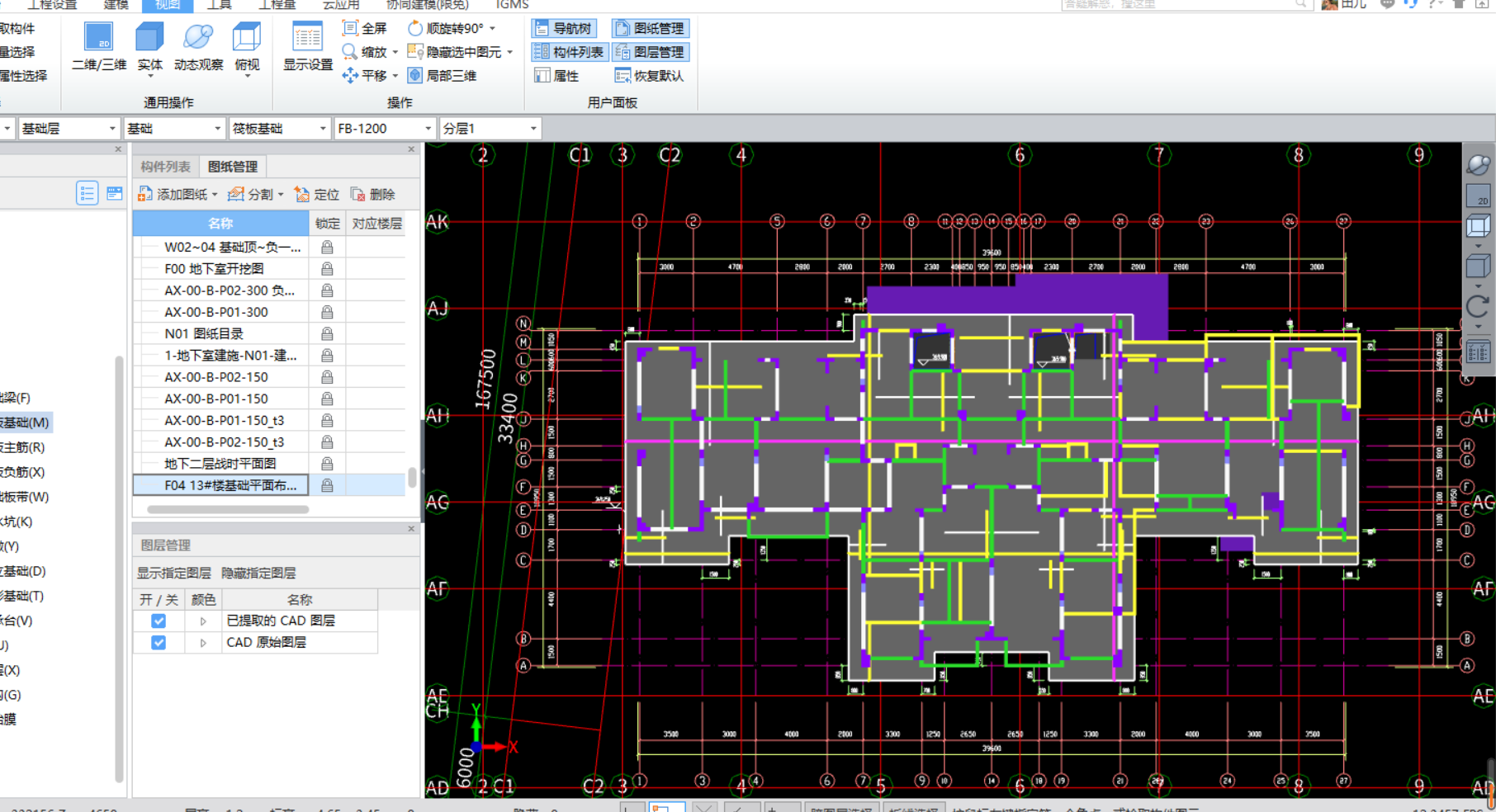Switch to the 图纸管理 tab
Image resolution: width=1496 pixels, height=812 pixels.
(233, 167)
